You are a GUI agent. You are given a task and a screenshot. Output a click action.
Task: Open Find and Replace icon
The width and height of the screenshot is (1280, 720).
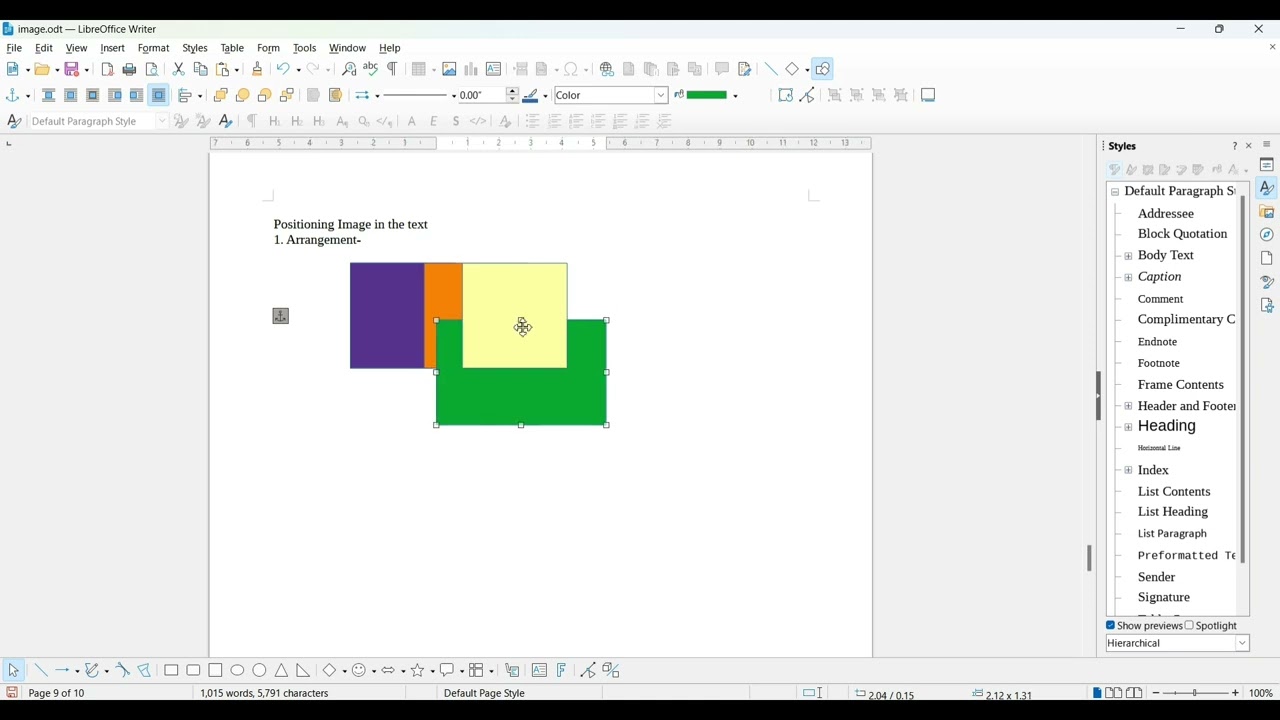pos(350,70)
